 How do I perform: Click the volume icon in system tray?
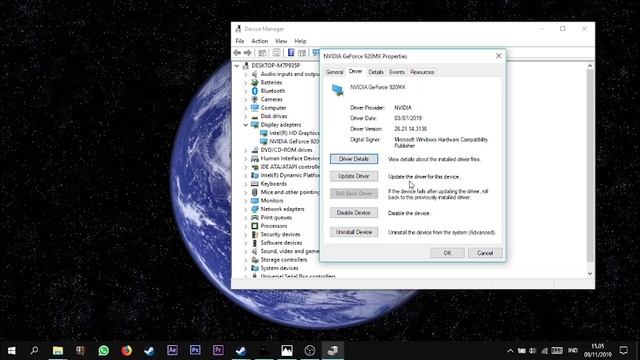[533, 350]
